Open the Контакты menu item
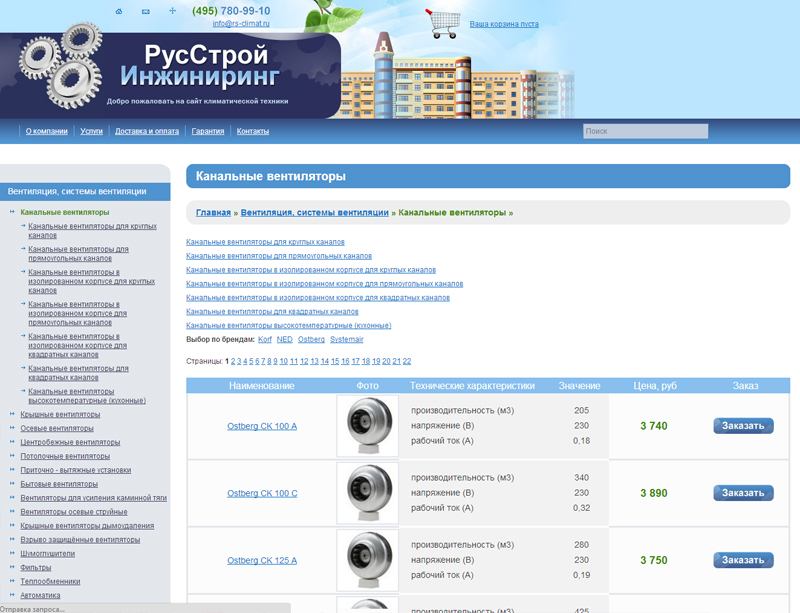Image resolution: width=800 pixels, height=613 pixels. pos(253,131)
